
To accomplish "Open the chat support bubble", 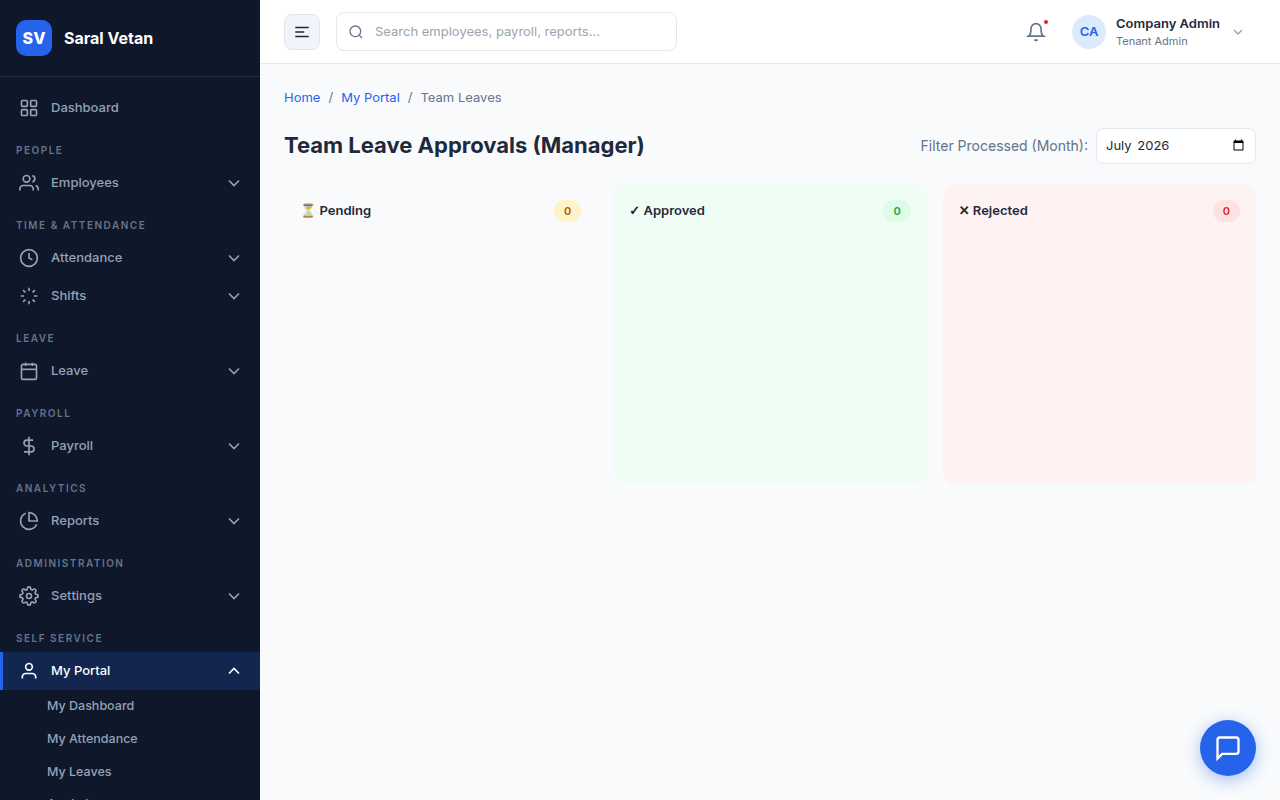I will point(1228,748).
